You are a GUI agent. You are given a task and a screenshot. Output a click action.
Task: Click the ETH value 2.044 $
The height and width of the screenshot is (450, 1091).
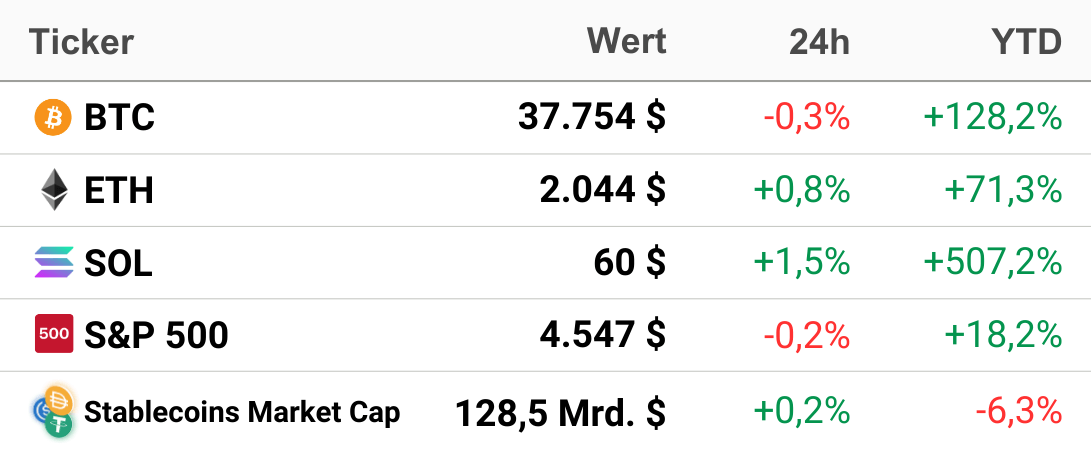(603, 190)
